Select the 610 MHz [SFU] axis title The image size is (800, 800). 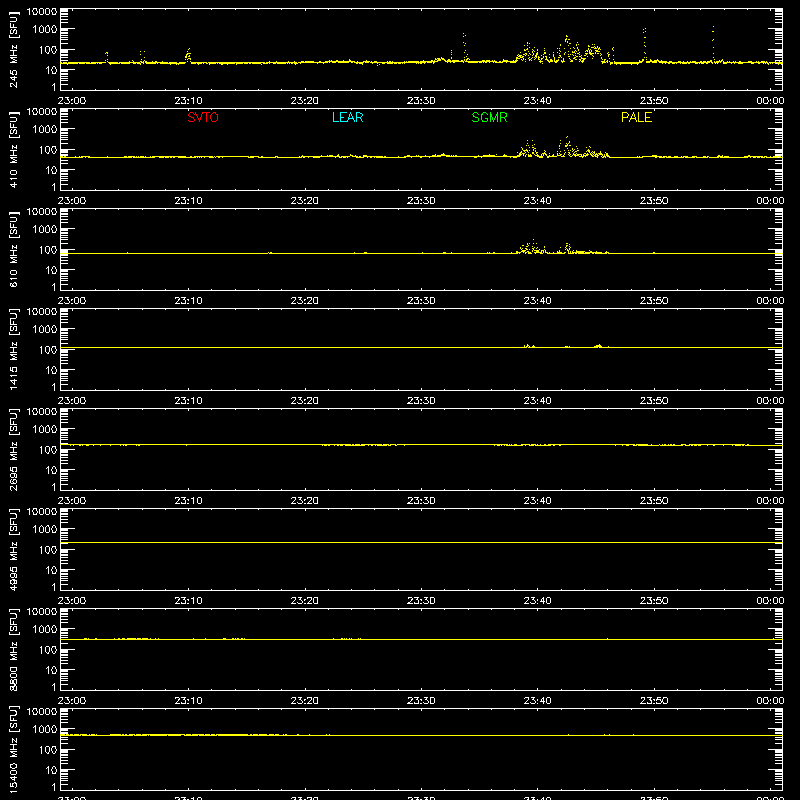pyautogui.click(x=14, y=250)
